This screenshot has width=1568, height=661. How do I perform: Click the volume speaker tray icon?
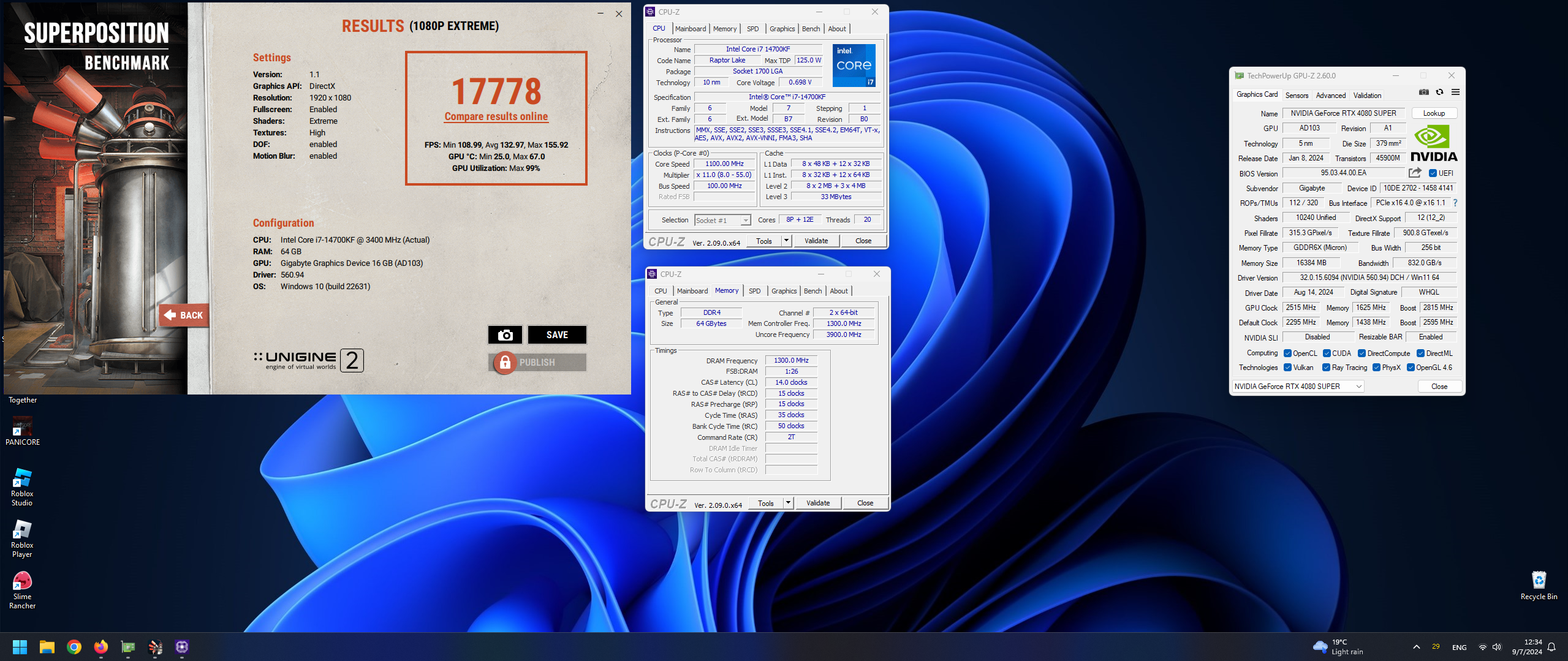[1497, 647]
